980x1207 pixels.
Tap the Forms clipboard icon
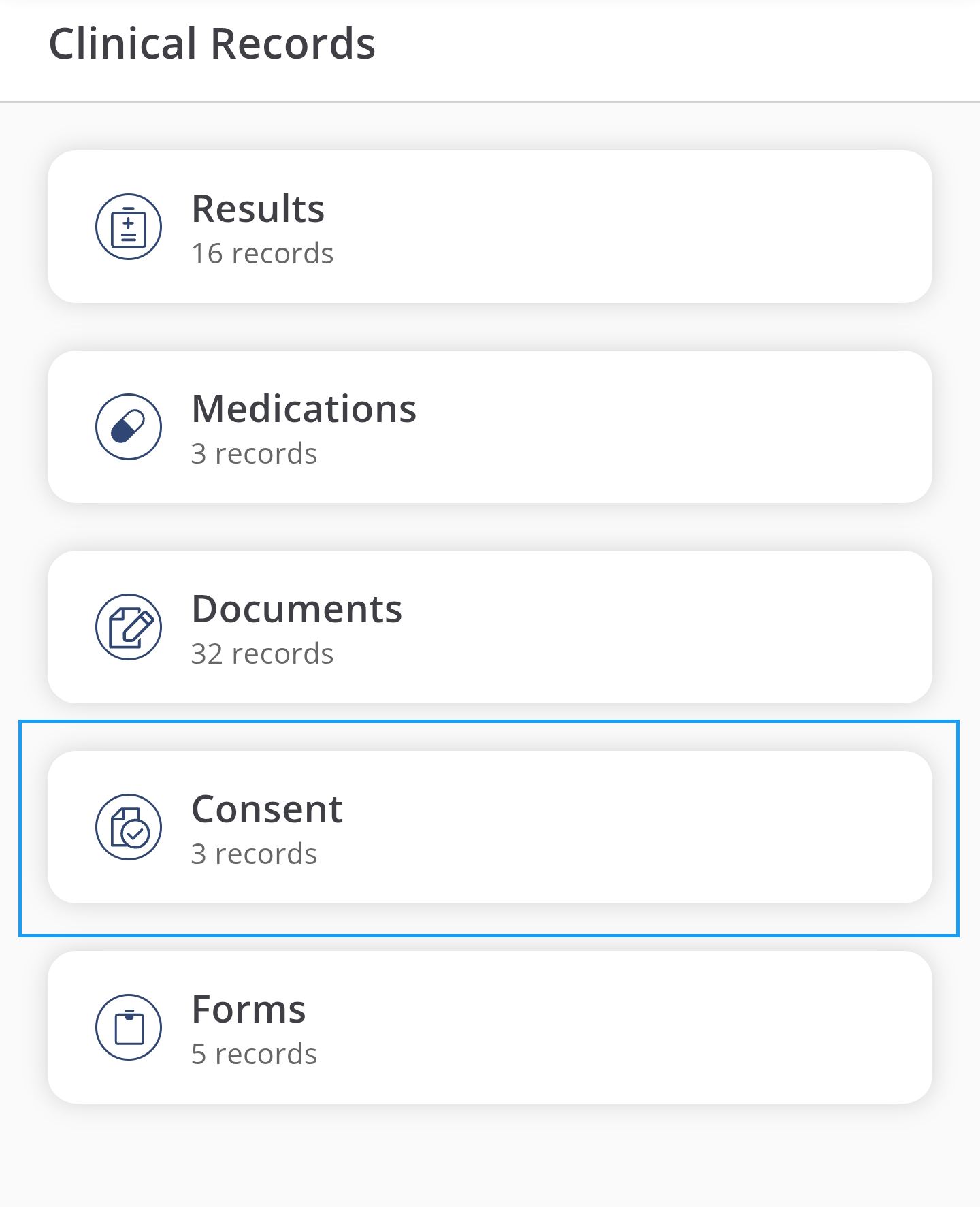129,1027
